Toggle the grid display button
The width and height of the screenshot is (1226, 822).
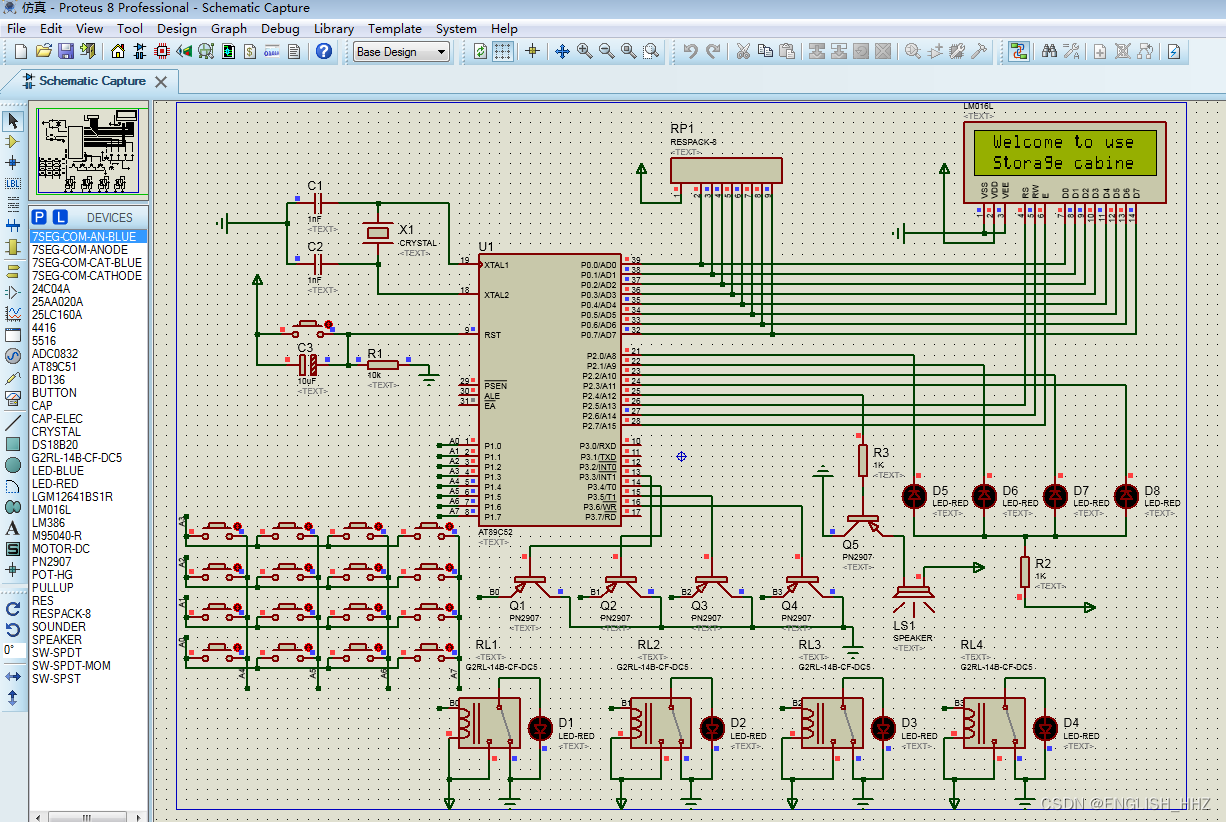(503, 51)
